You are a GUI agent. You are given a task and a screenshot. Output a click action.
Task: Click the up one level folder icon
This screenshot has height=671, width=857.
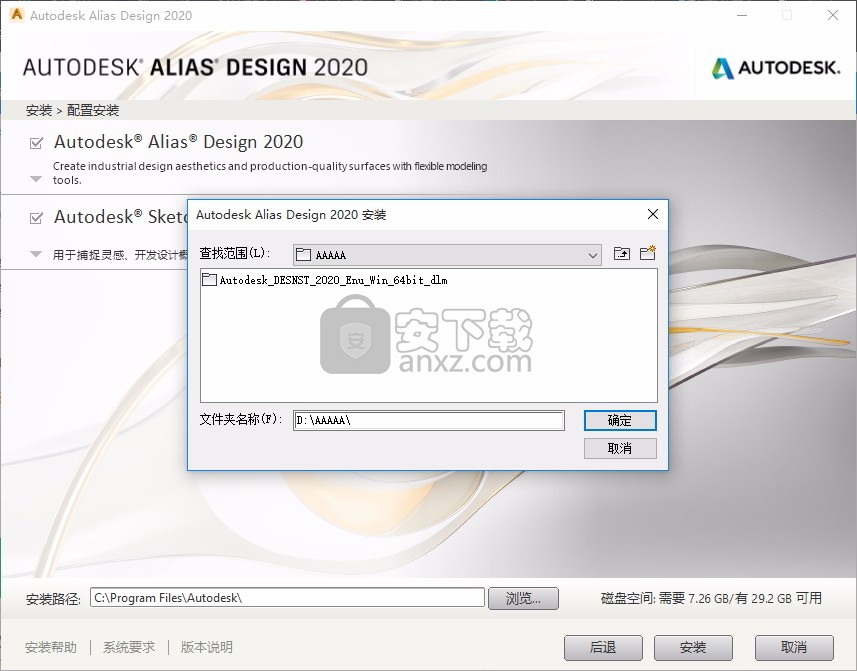point(621,254)
